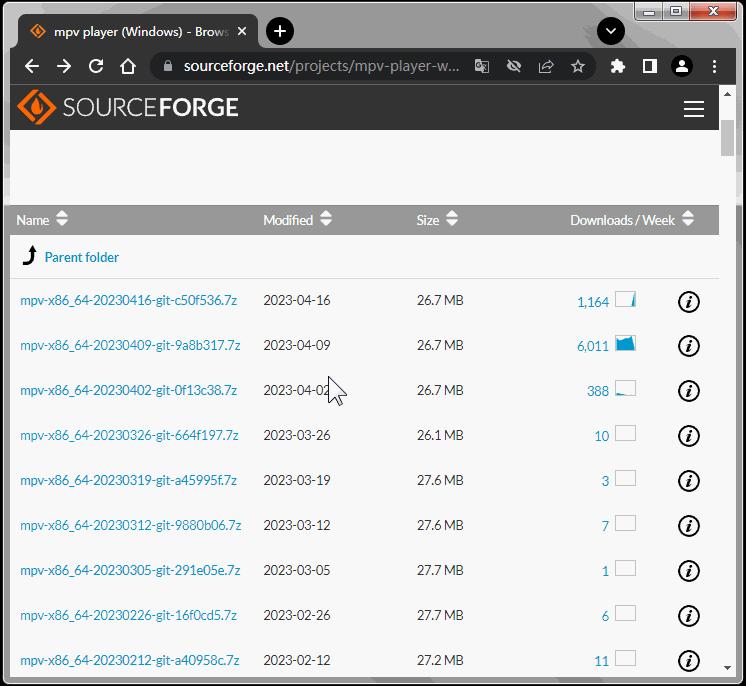
Task: Share this page via share icon
Action: coord(546,66)
